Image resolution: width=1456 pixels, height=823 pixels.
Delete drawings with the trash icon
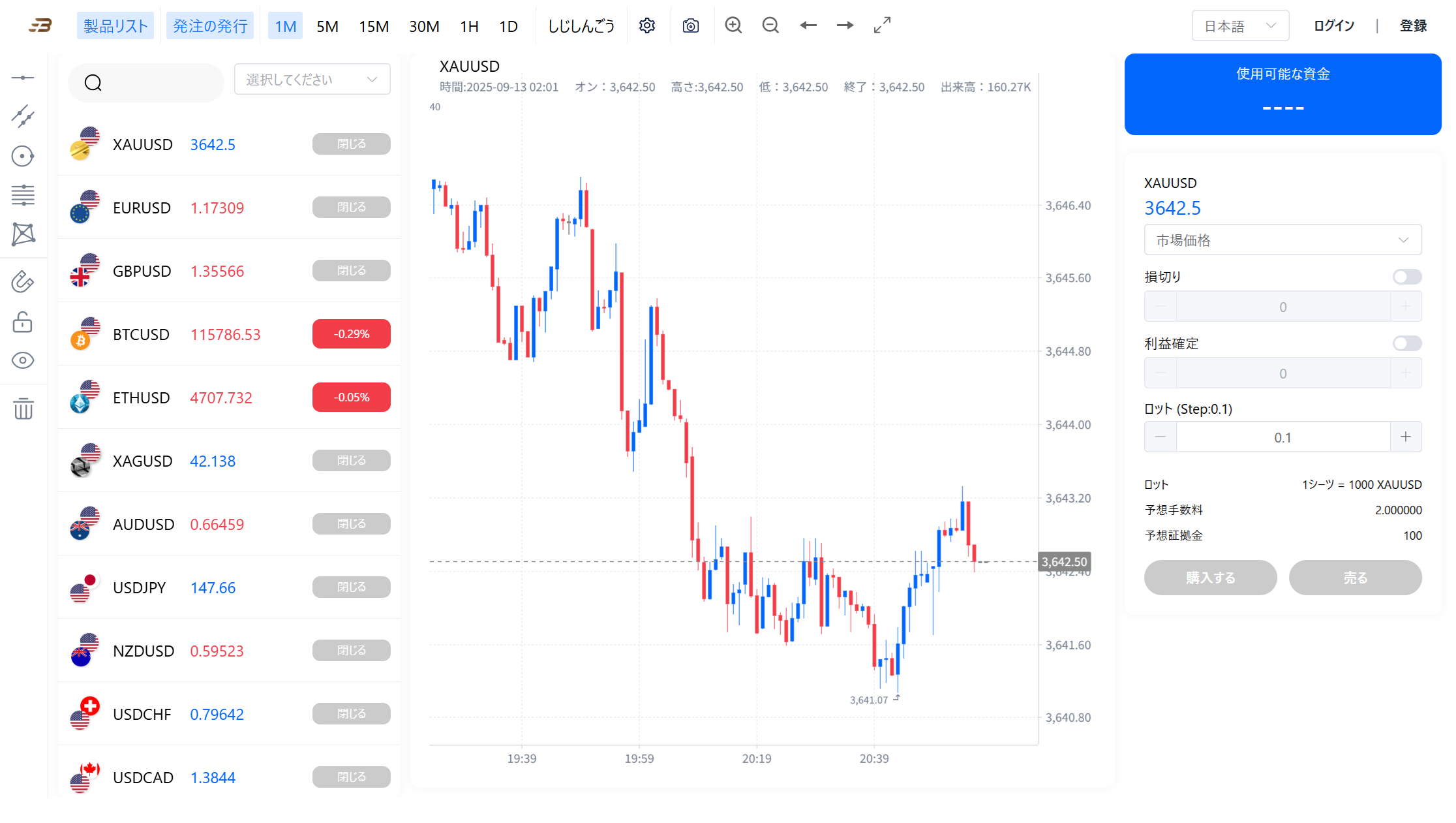tap(23, 409)
